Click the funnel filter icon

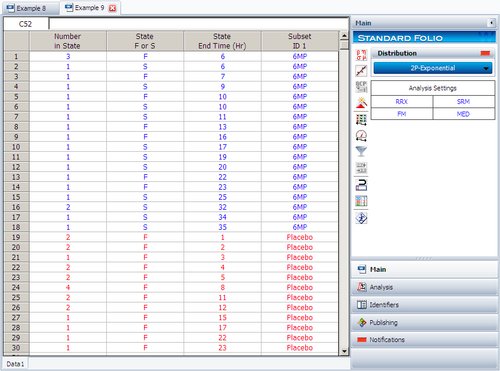[361, 152]
